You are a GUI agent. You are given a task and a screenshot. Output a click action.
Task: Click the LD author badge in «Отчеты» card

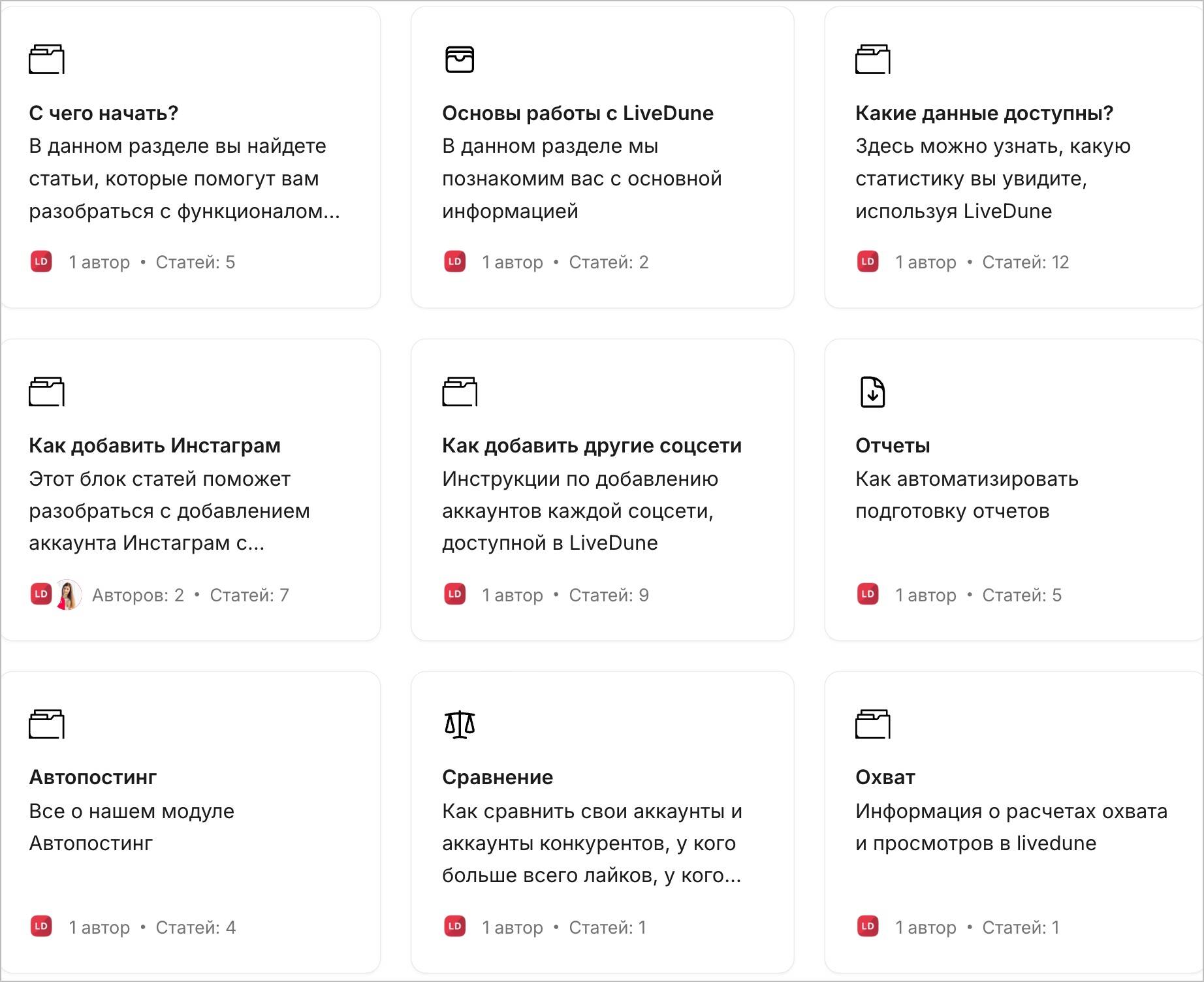868,594
